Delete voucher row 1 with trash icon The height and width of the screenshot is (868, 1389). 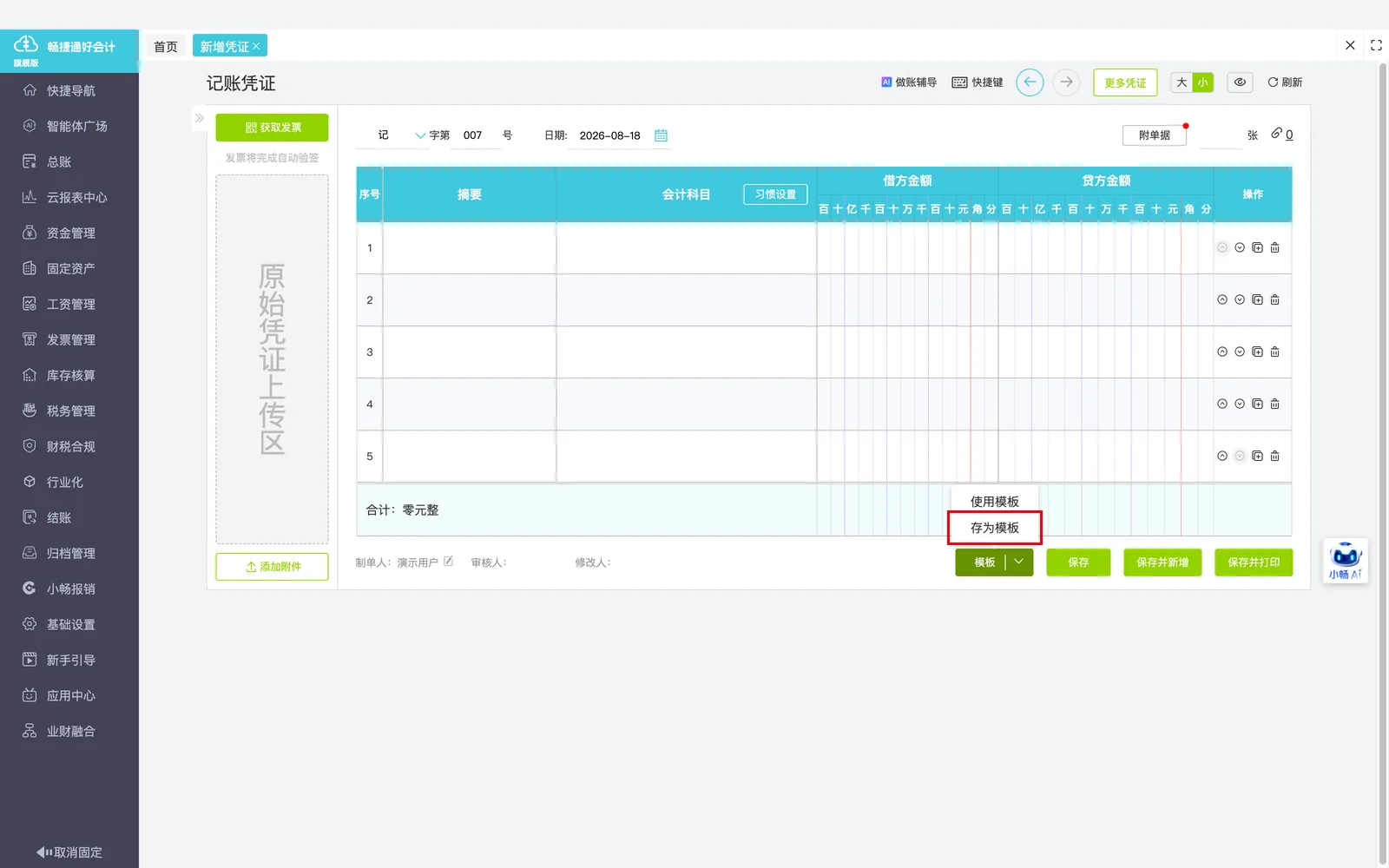pyautogui.click(x=1274, y=248)
